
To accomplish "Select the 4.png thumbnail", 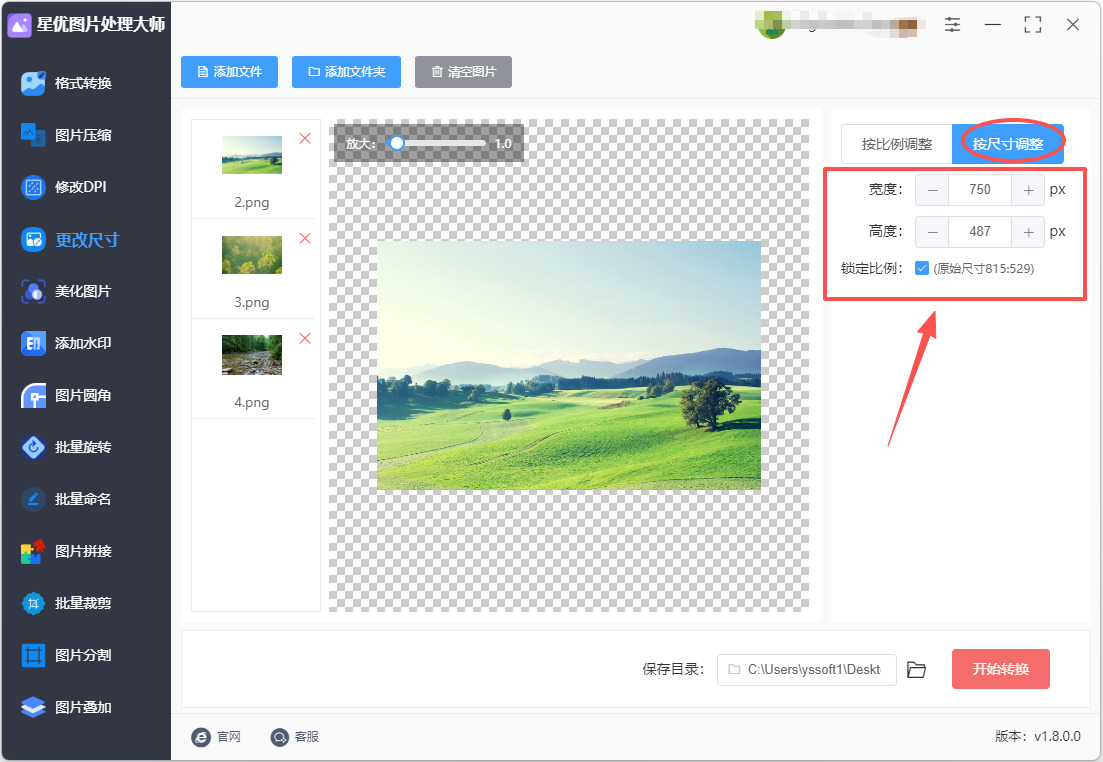I will pyautogui.click(x=252, y=355).
